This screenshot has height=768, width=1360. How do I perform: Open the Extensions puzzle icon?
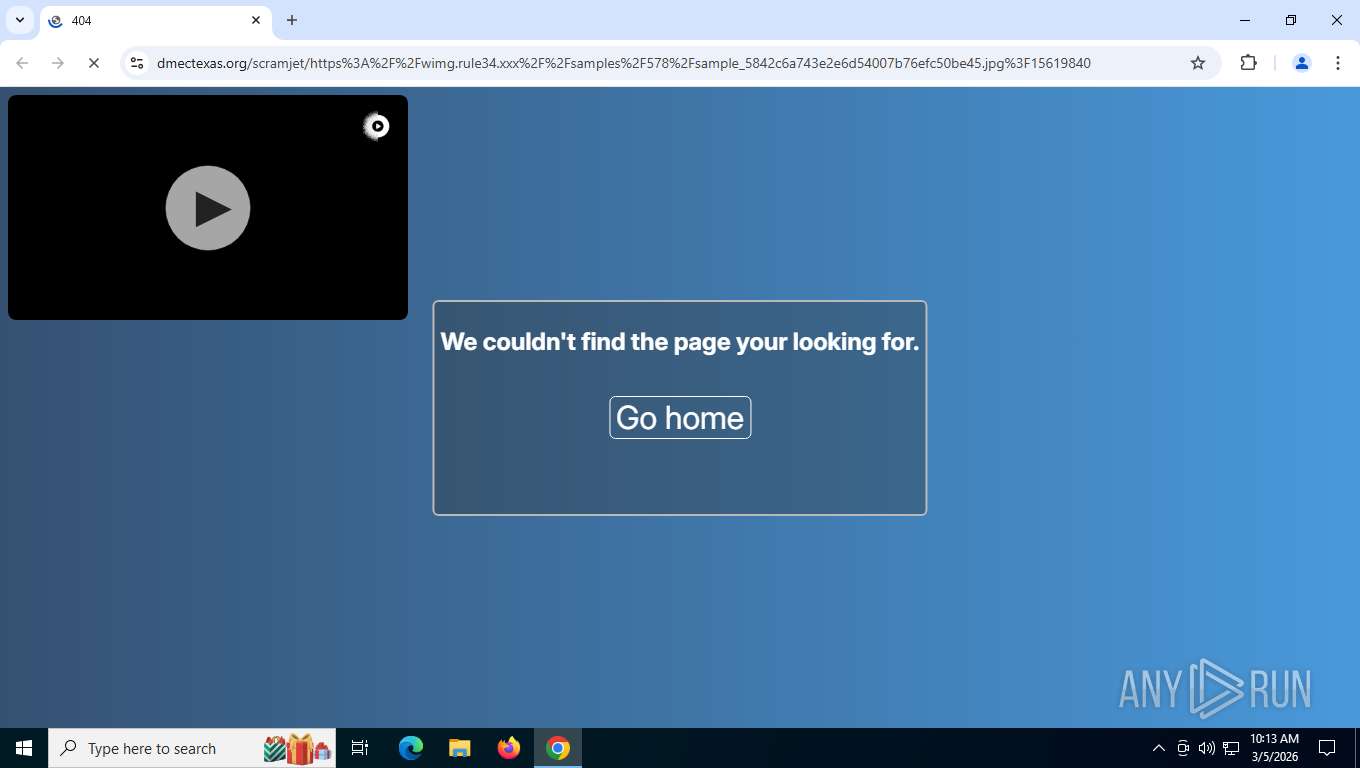tap(1248, 63)
